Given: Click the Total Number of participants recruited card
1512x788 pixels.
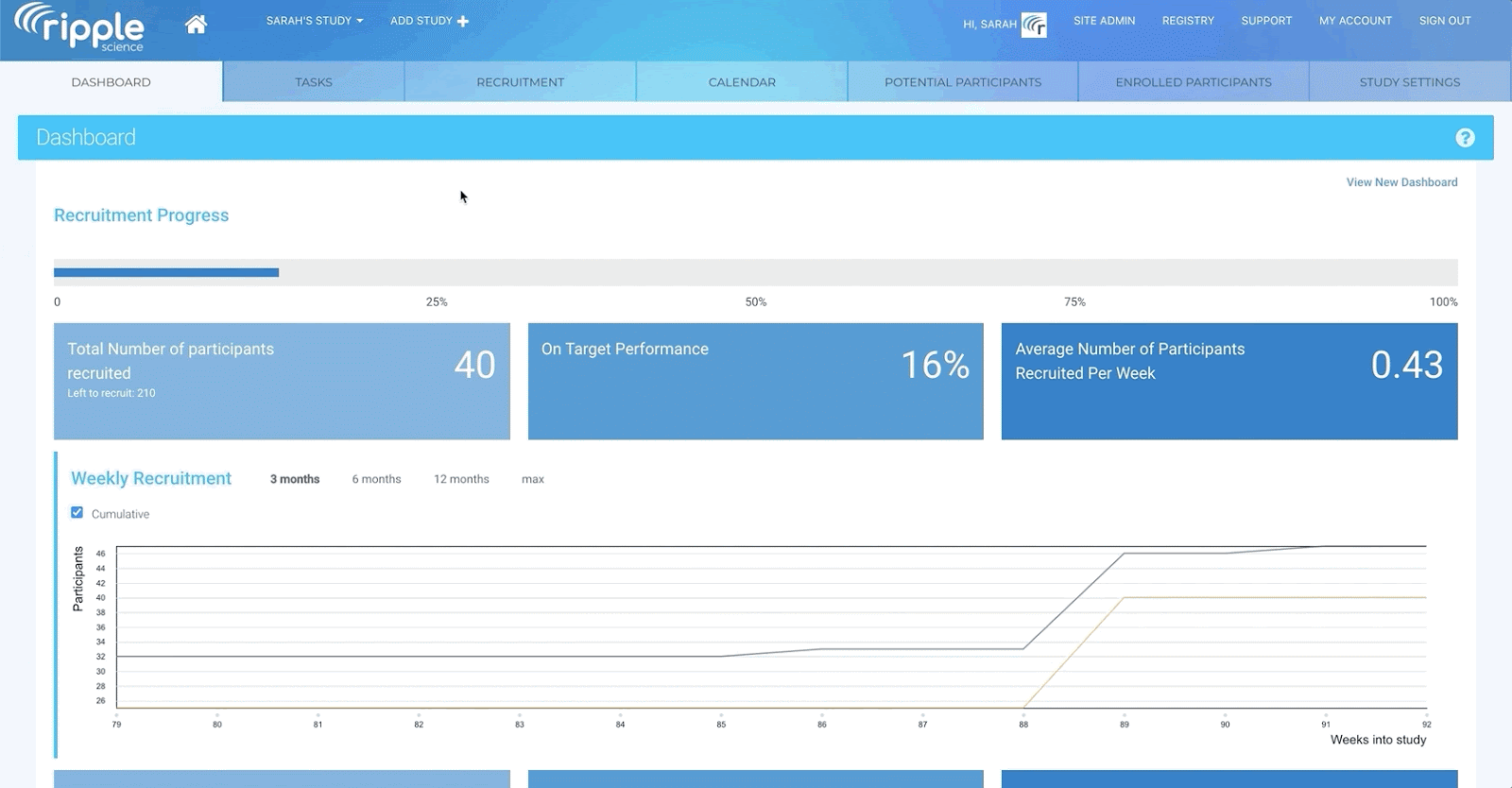Looking at the screenshot, I should click(x=282, y=381).
